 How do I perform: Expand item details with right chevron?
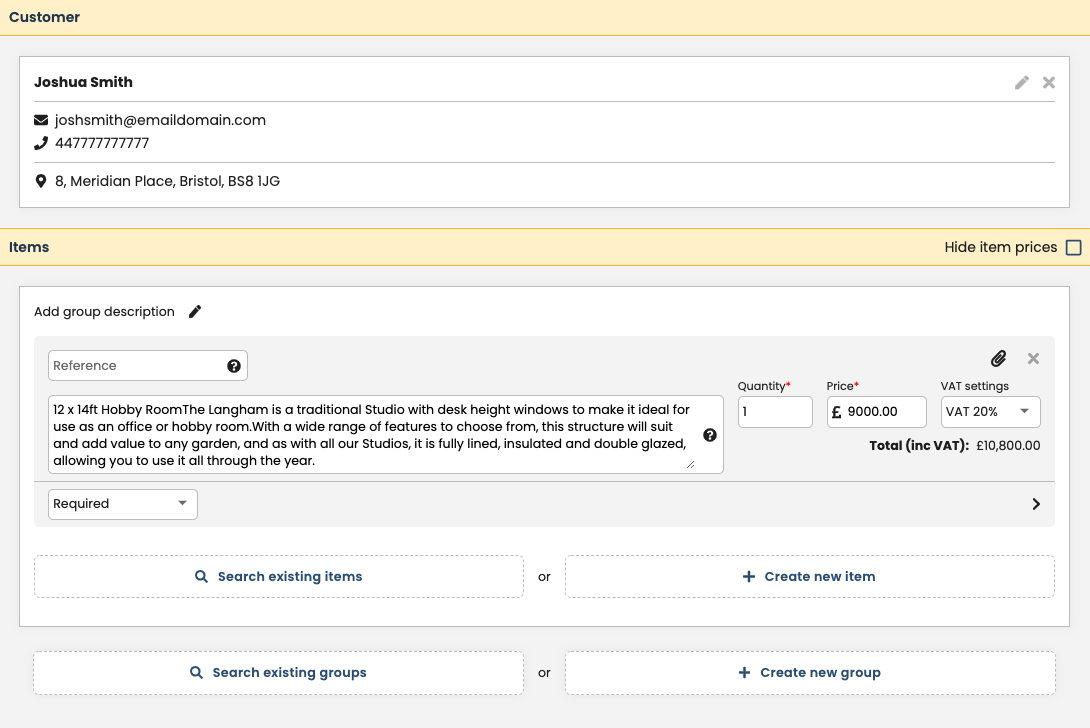[x=1036, y=504]
